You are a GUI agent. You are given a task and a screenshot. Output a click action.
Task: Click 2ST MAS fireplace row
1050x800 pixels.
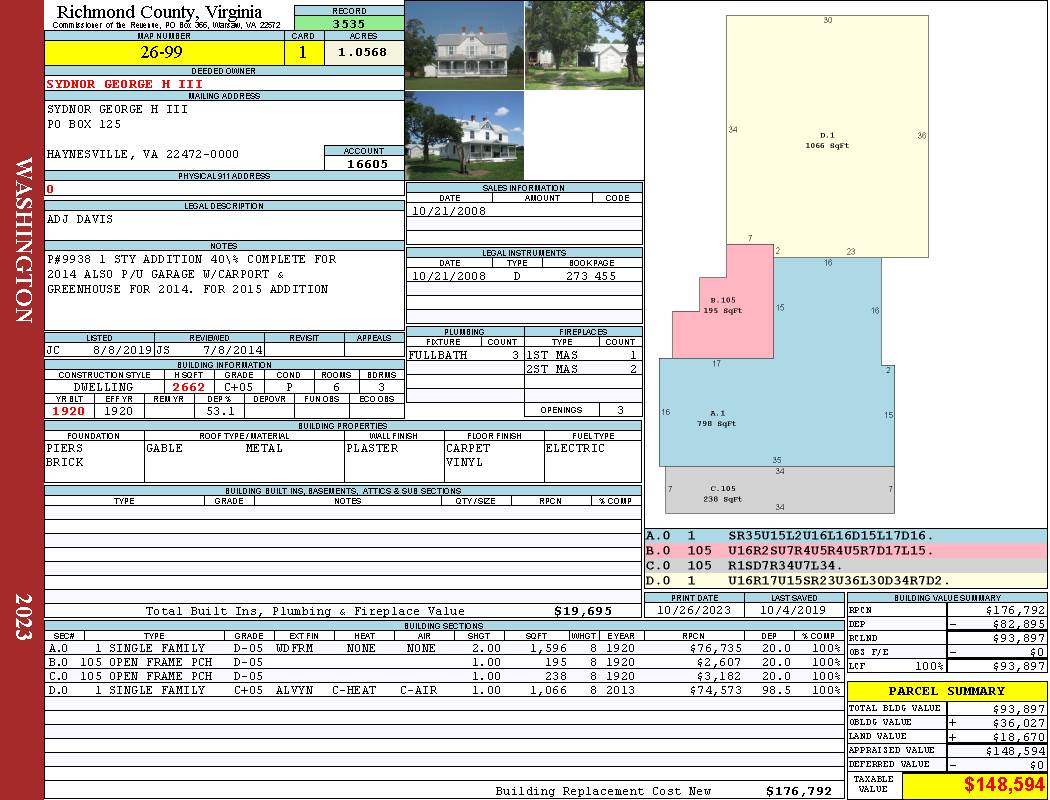point(583,369)
